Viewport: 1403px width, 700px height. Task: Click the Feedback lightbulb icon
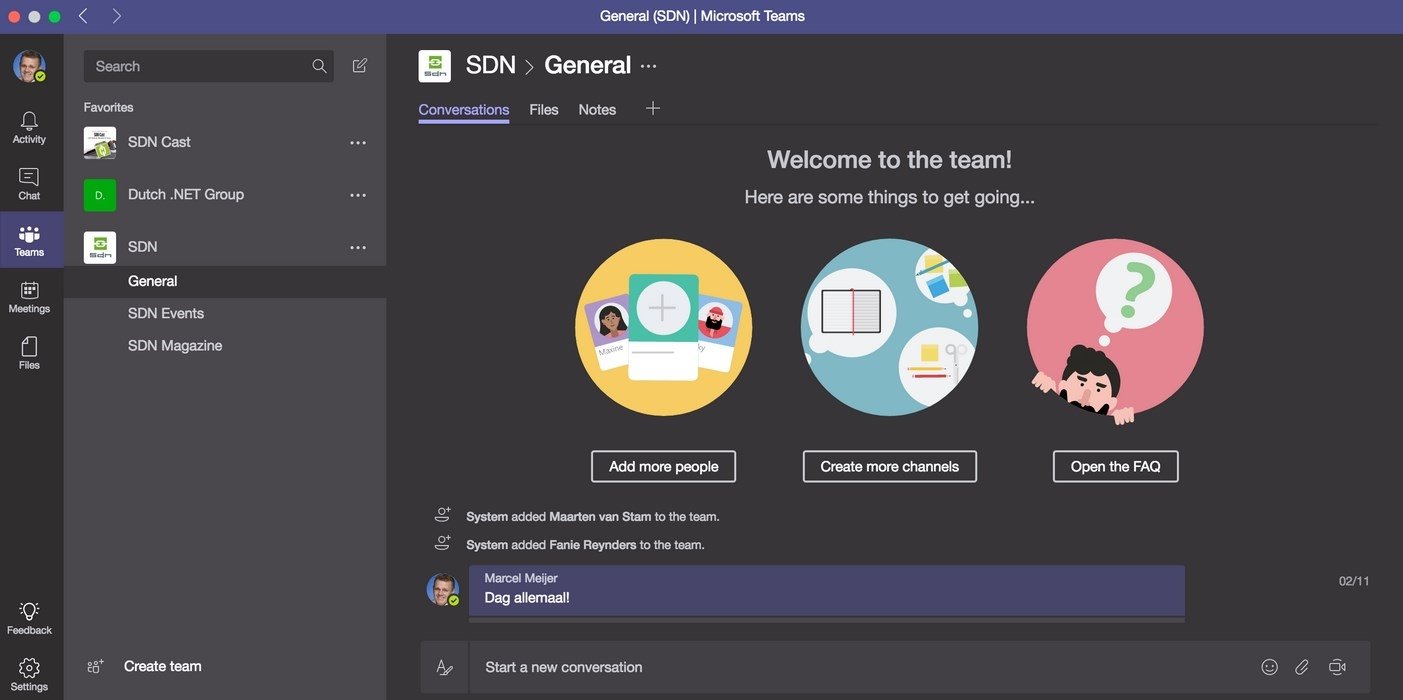point(29,611)
